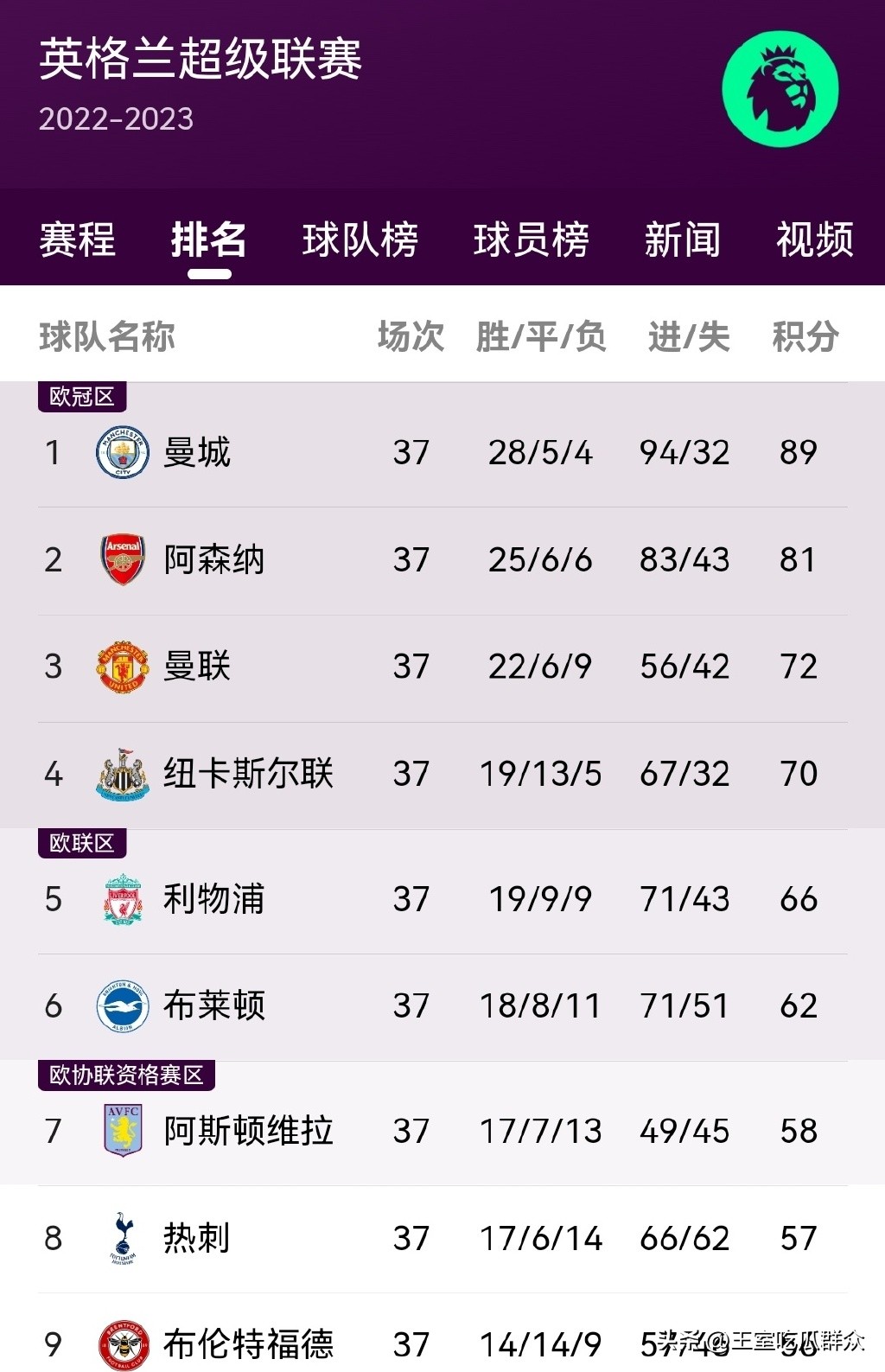
Task: Open team name 纽卡斯尔联
Action: (248, 774)
